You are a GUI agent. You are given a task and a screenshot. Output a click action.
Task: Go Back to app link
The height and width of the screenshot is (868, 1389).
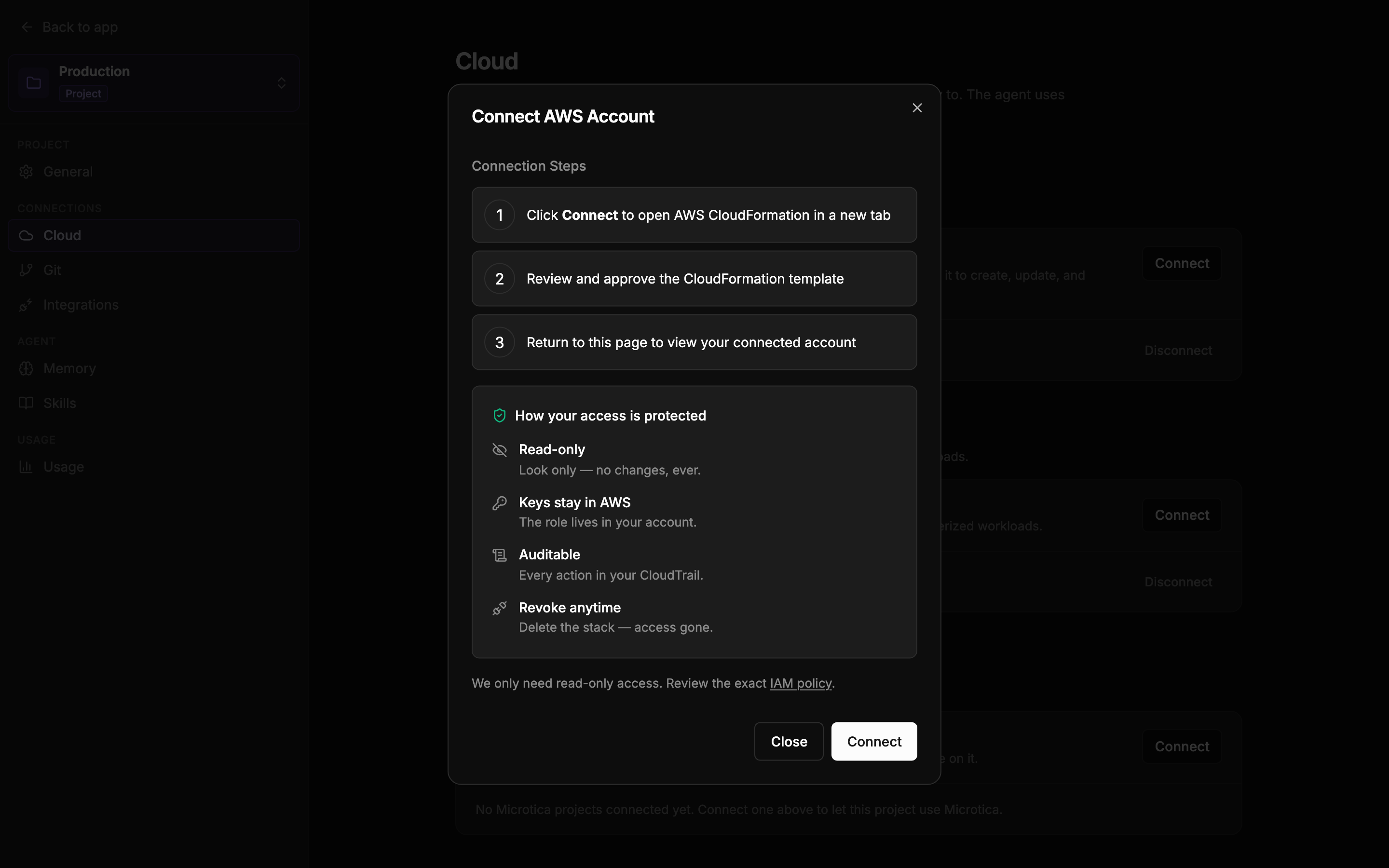click(69, 27)
